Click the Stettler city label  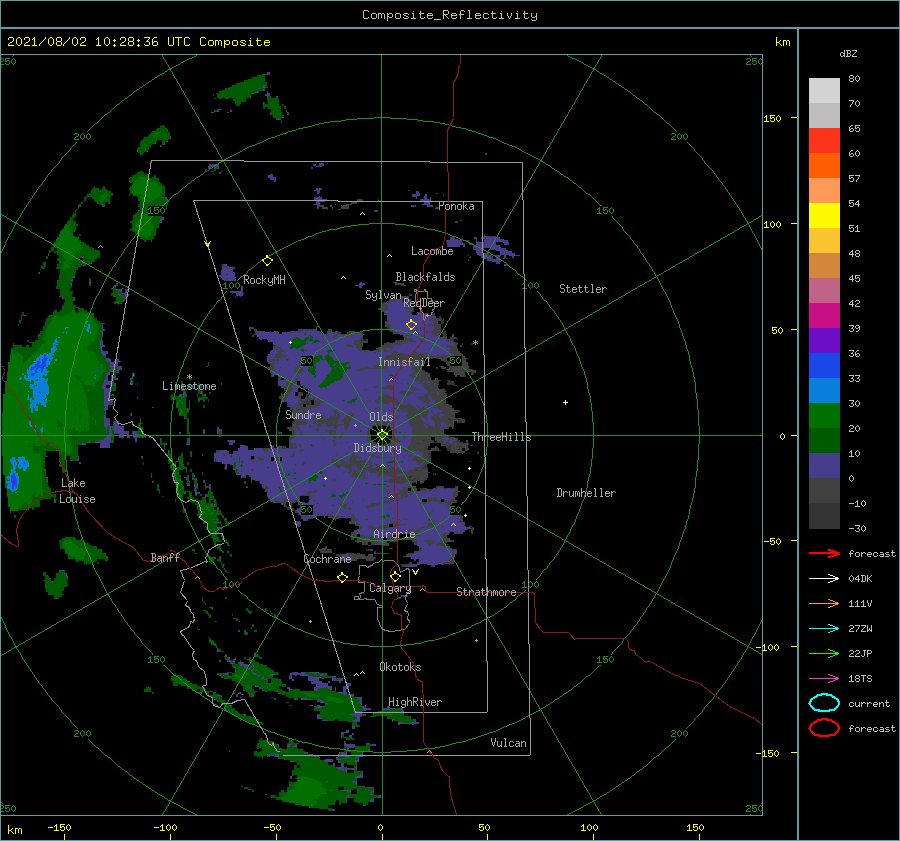pyautogui.click(x=583, y=289)
